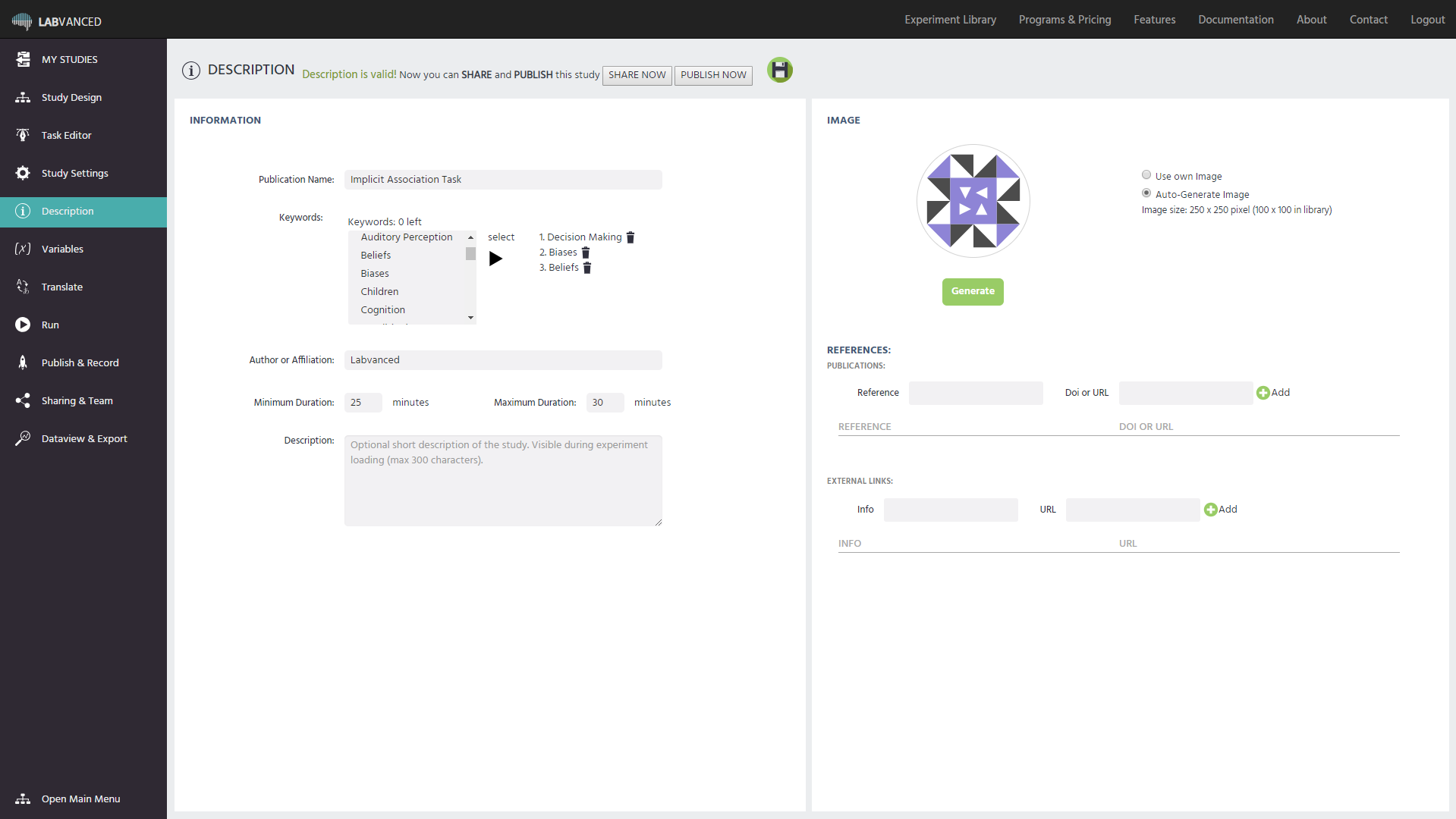
Task: Open the Features menu item
Action: (x=1154, y=20)
